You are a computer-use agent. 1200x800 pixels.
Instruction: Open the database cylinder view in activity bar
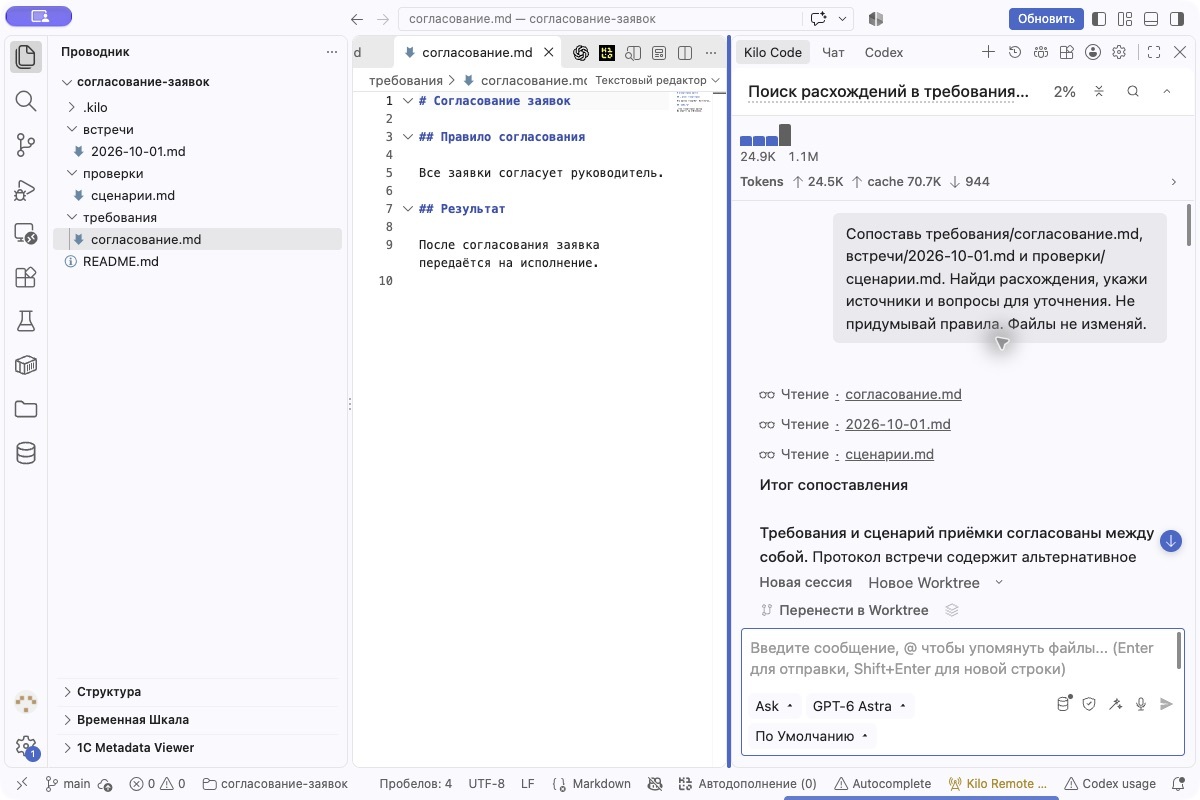[26, 453]
